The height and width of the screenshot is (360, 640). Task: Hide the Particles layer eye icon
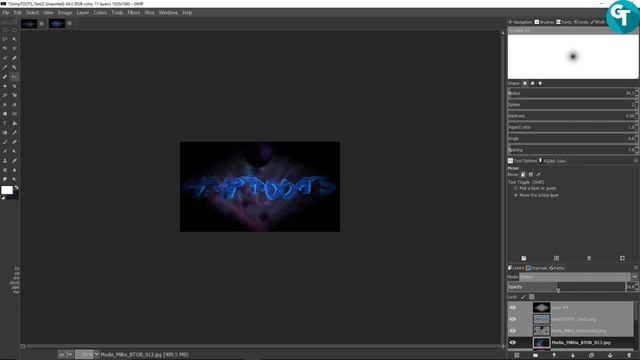[x=513, y=331]
